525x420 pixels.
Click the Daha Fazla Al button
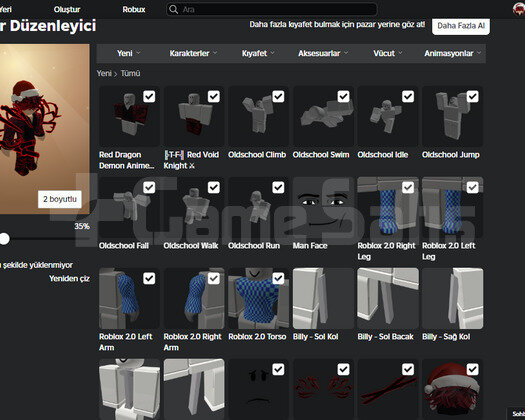461,26
